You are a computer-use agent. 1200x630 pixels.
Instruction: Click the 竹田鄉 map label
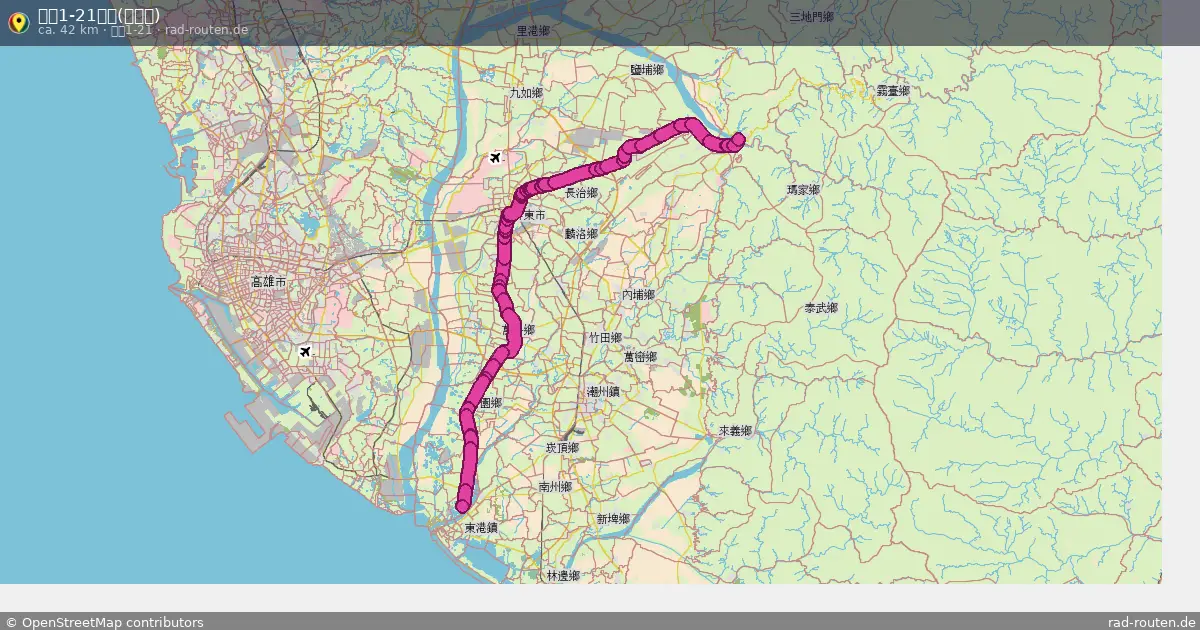605,338
